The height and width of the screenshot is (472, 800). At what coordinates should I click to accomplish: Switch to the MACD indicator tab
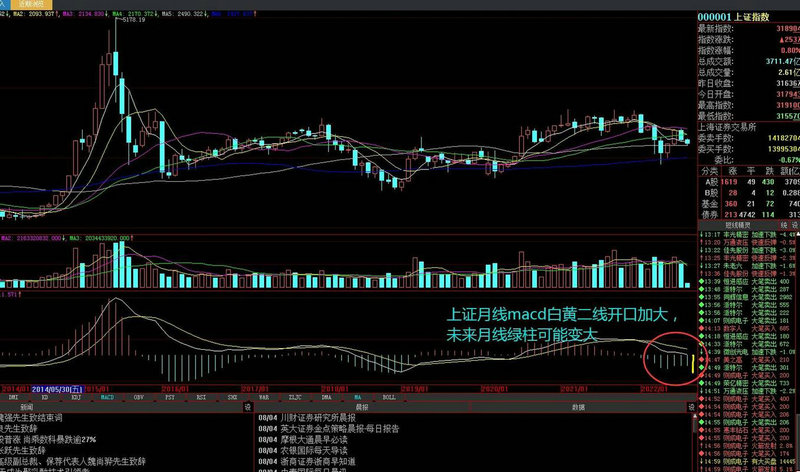107,397
